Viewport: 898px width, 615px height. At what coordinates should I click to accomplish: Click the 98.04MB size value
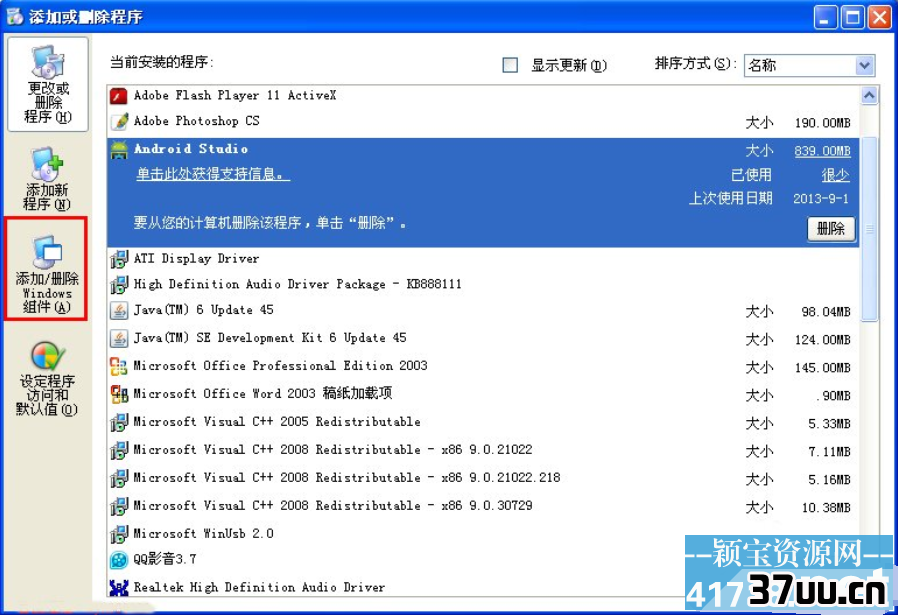coord(826,312)
